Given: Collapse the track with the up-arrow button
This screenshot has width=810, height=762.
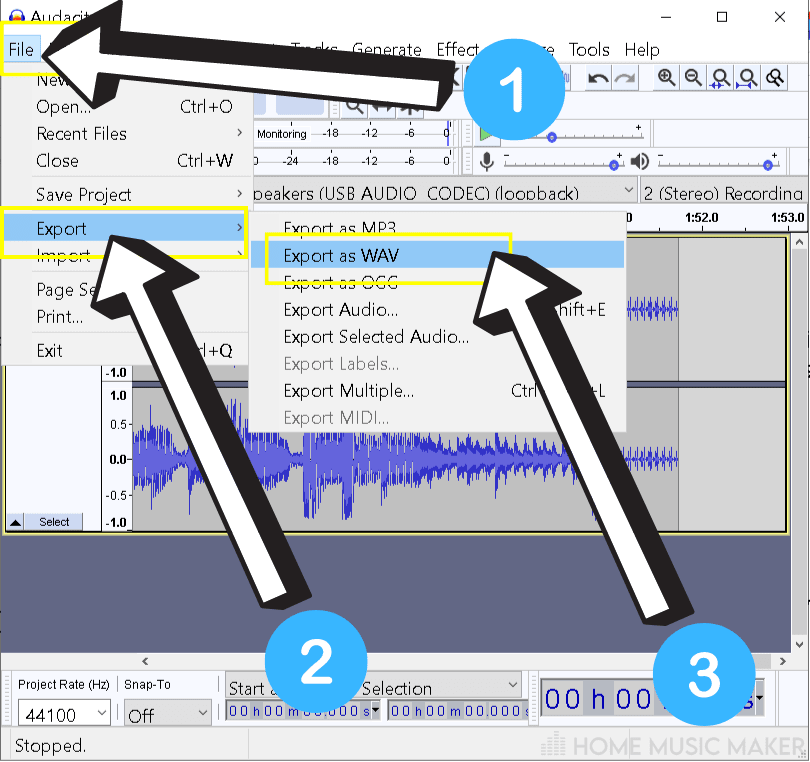Looking at the screenshot, I should (x=15, y=522).
